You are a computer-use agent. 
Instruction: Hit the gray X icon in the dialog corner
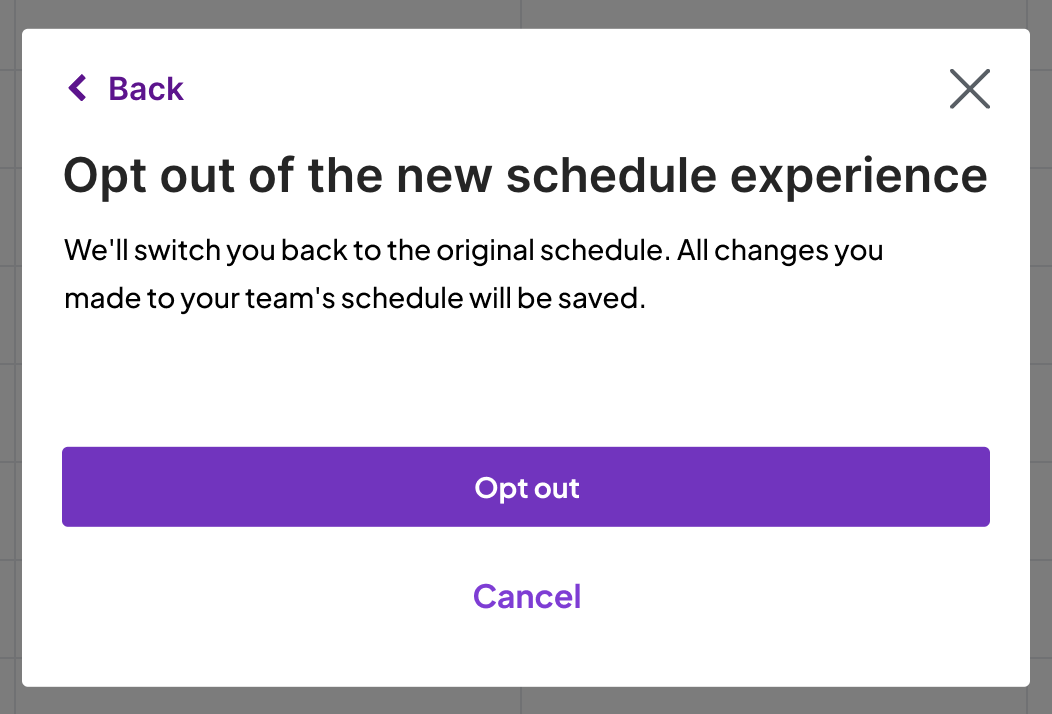point(969,89)
